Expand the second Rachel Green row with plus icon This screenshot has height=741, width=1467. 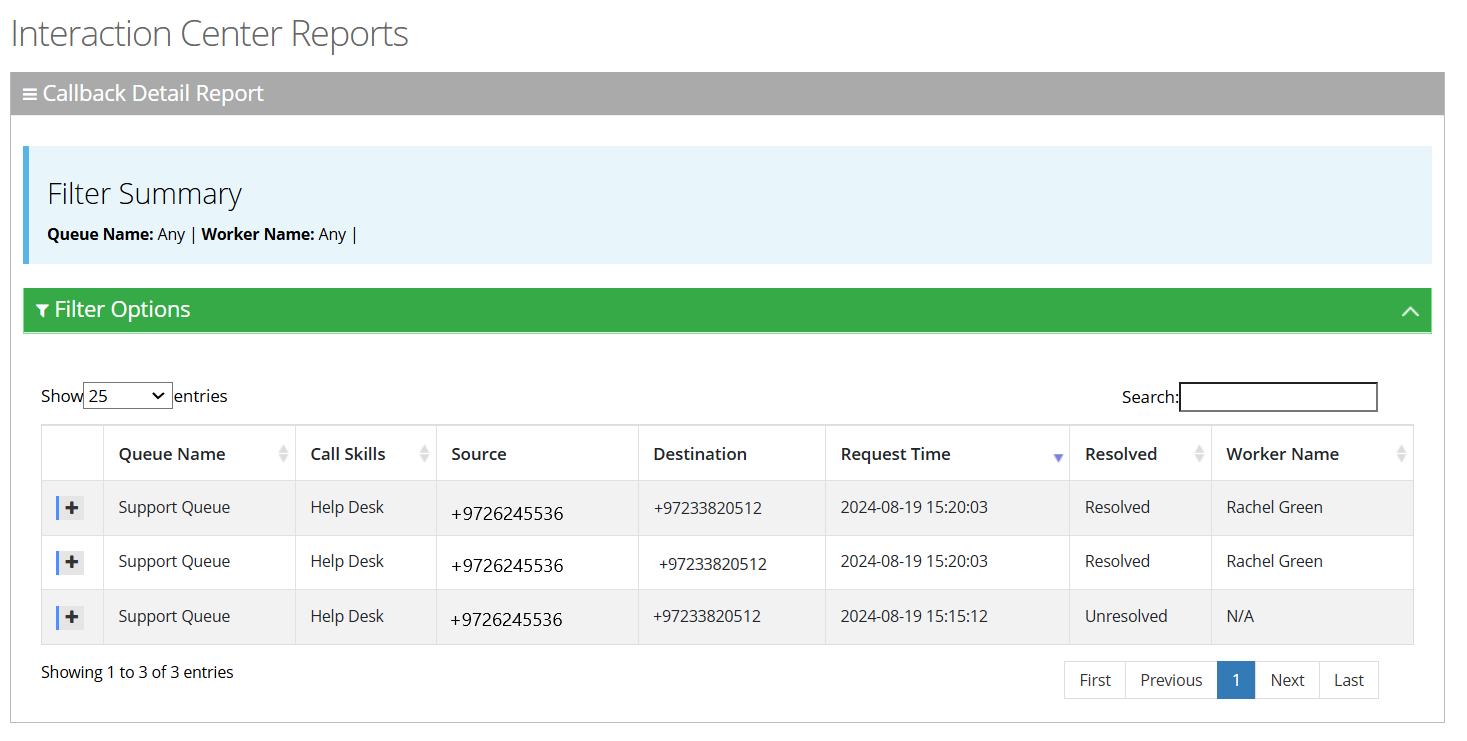click(x=71, y=562)
